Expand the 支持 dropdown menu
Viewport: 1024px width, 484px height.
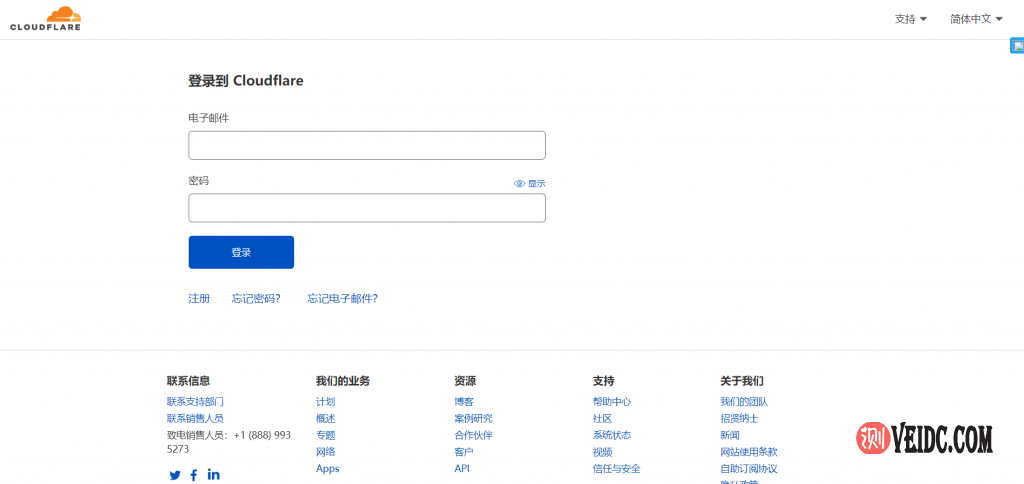(911, 19)
